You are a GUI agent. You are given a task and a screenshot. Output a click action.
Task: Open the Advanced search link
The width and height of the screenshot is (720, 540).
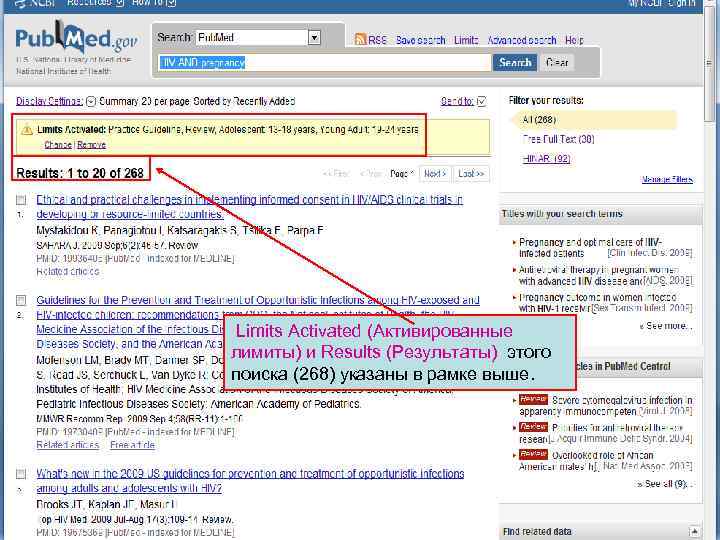(522, 40)
